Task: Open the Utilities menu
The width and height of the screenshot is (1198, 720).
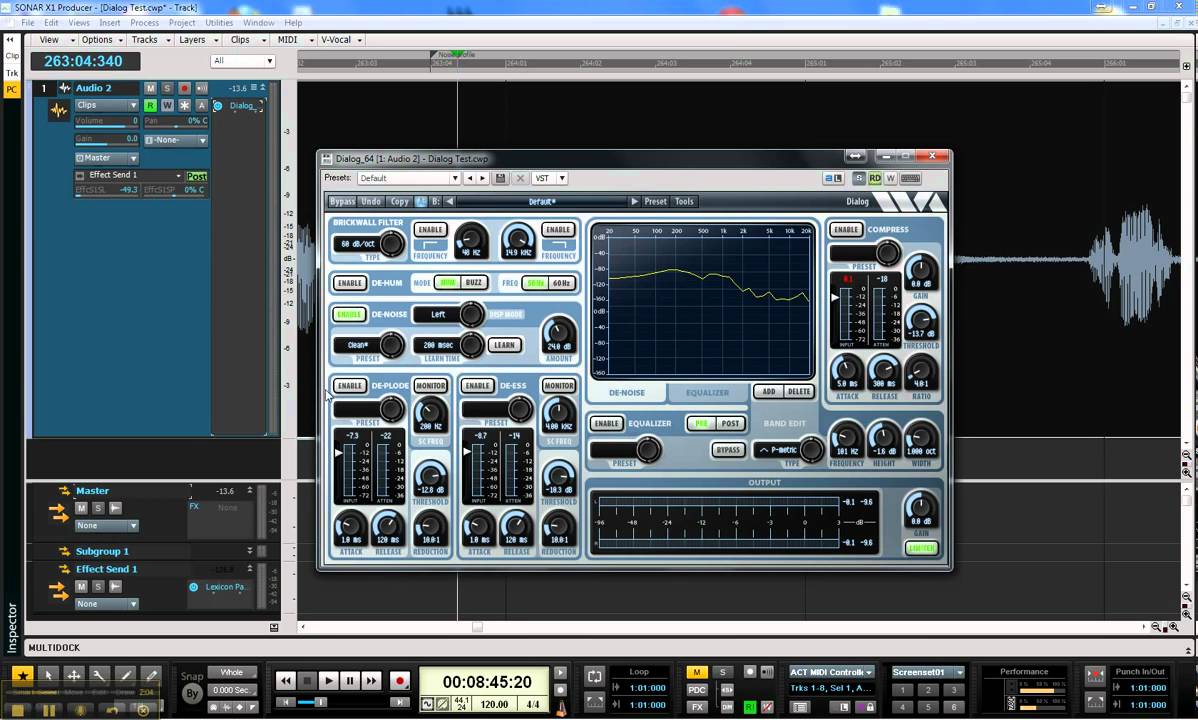Action: 219,23
